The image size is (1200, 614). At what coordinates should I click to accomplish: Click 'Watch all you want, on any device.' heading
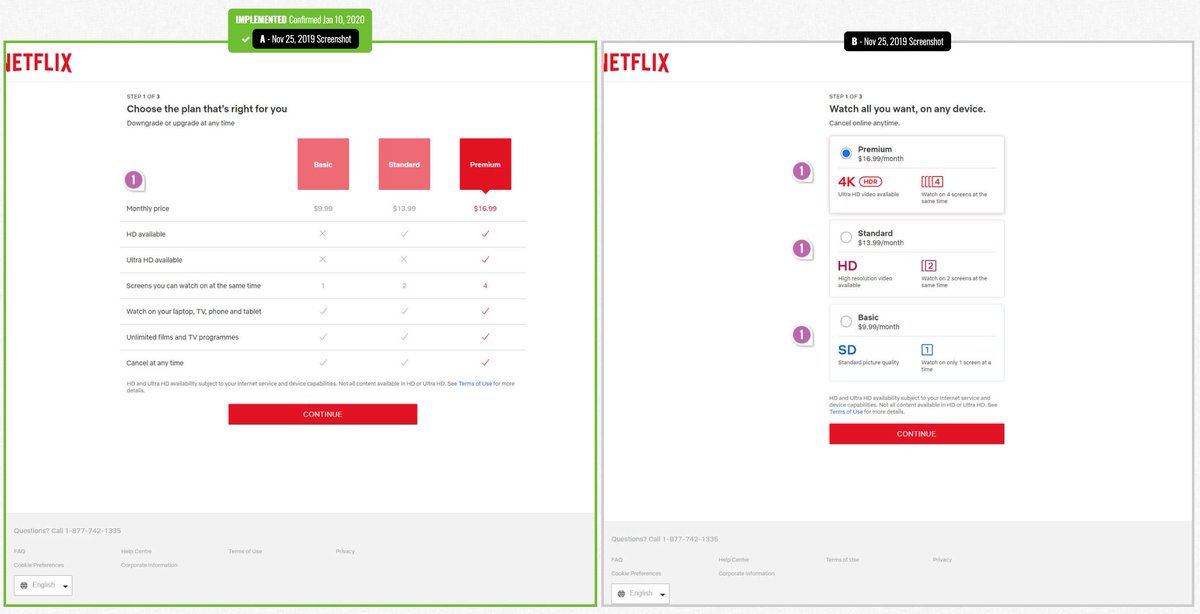coord(907,108)
